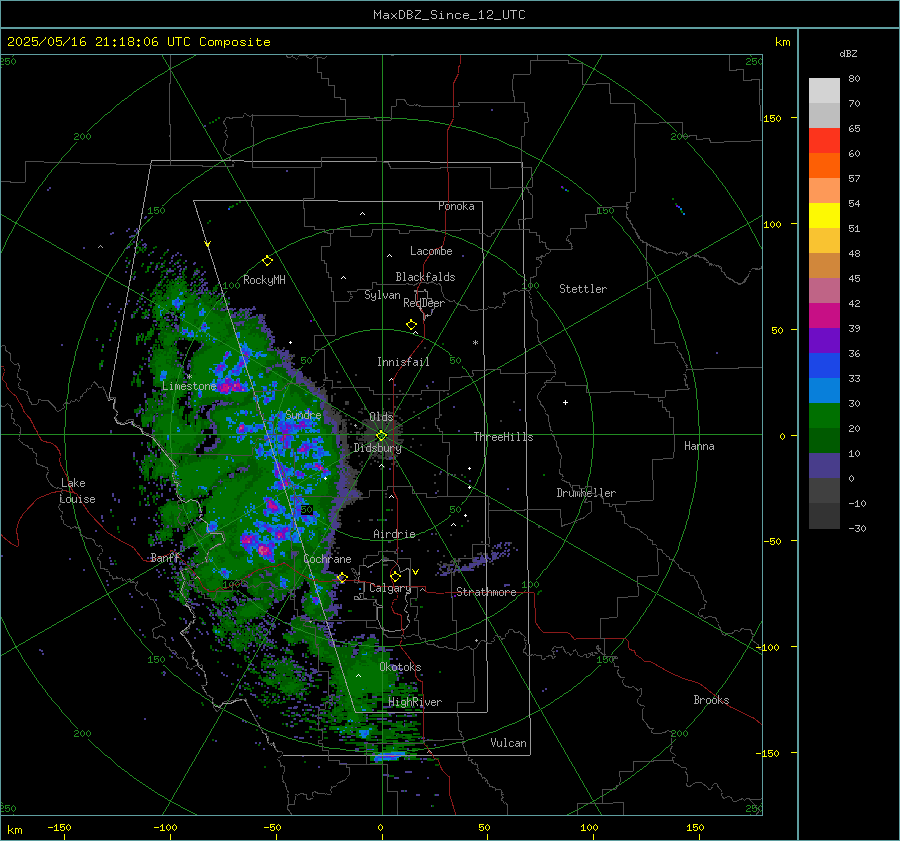Screen dimensions: 900x841
Task: Select the purple 36-39 dBZ legend swatch
Action: [x=824, y=341]
